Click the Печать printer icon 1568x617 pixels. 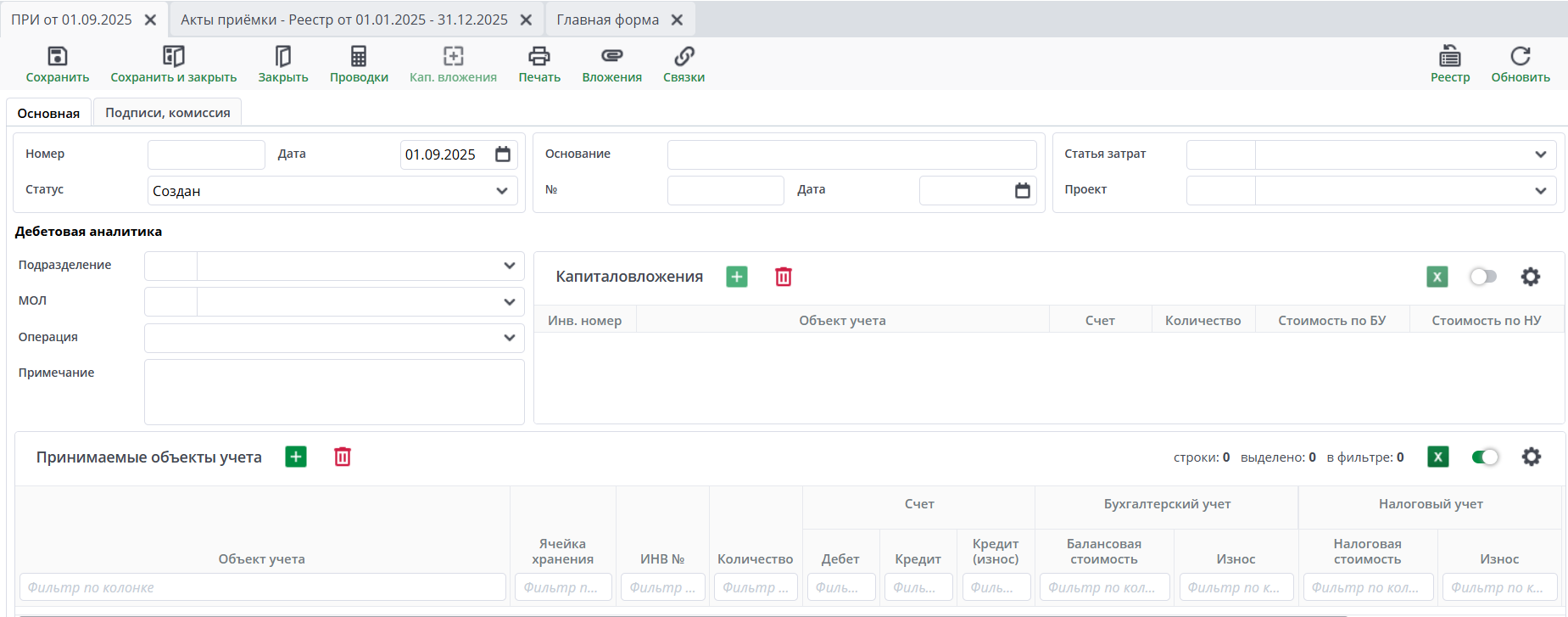(539, 57)
